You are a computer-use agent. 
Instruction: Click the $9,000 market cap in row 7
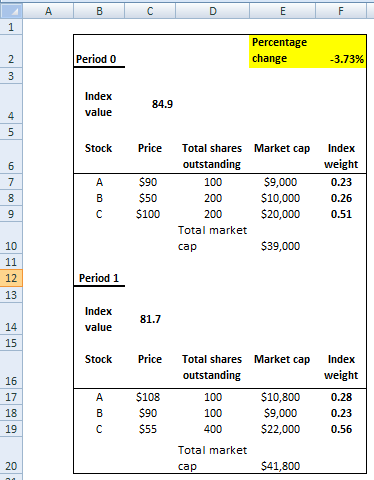tap(280, 182)
